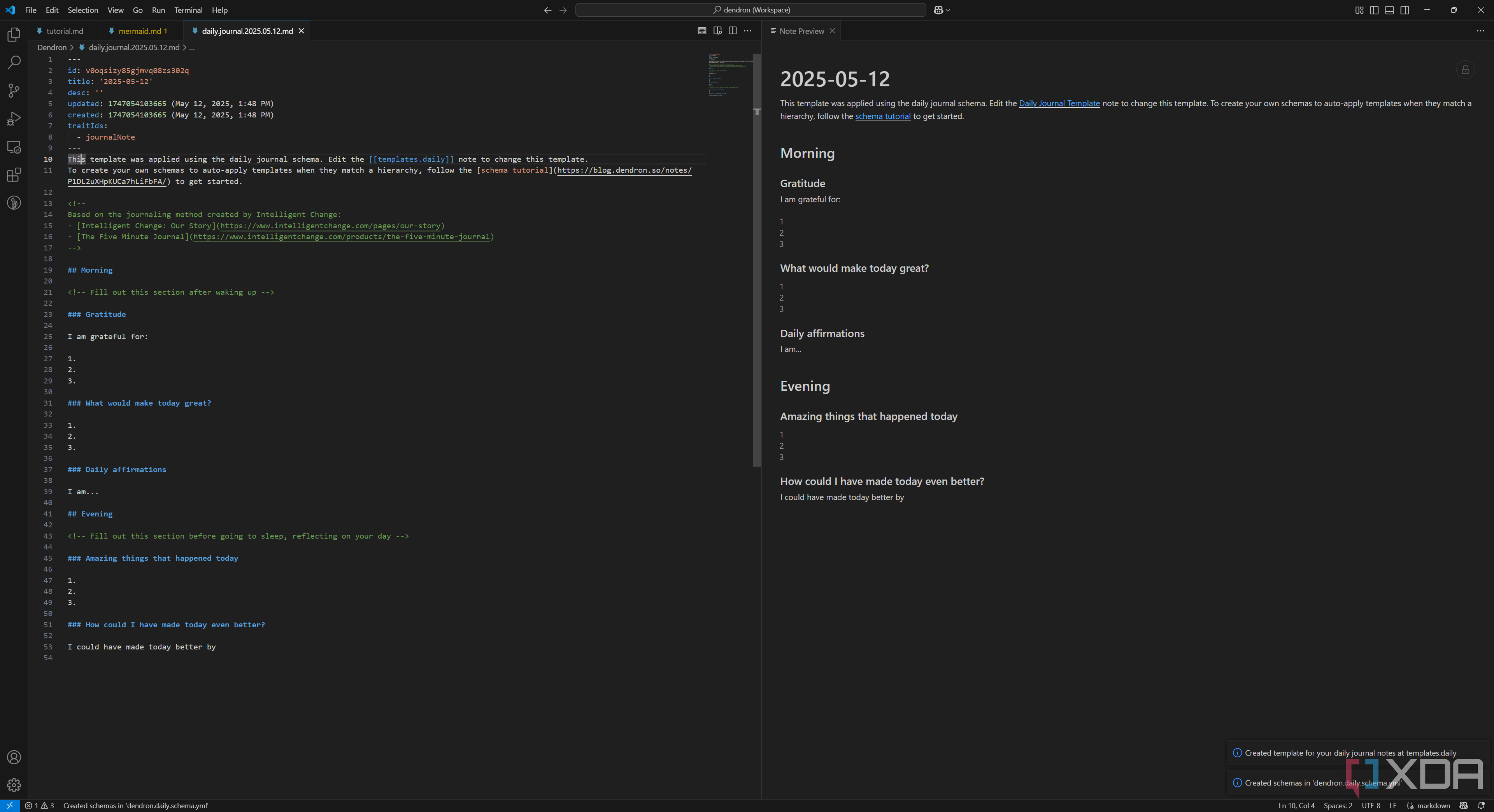Screen dimensions: 1494x812
Task: Open the Run menu
Action: (158, 10)
